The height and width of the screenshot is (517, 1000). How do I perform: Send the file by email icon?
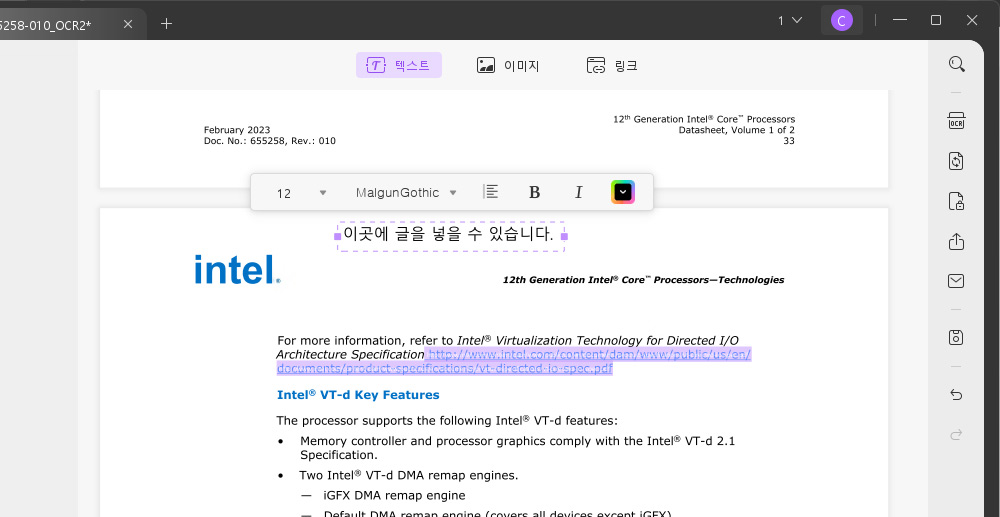(x=956, y=281)
